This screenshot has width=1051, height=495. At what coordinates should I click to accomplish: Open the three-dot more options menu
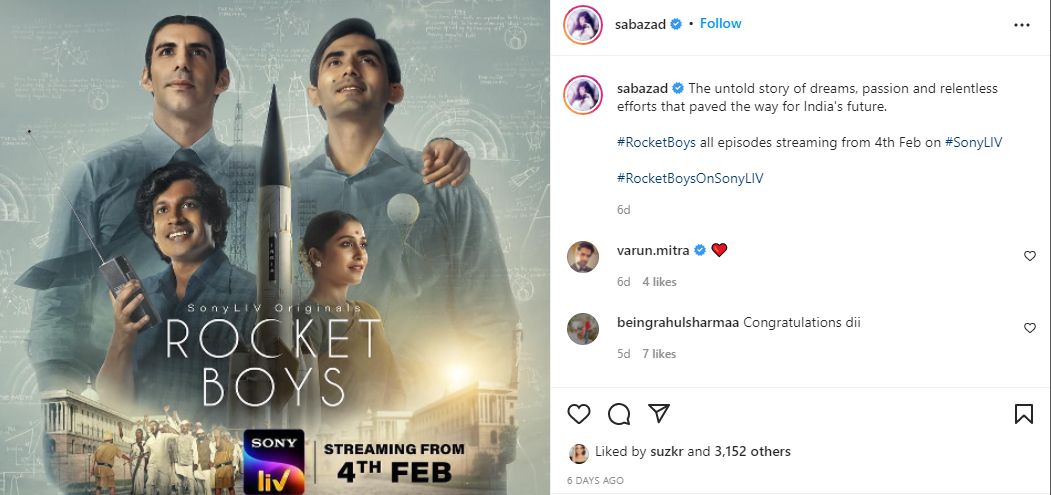(1021, 25)
